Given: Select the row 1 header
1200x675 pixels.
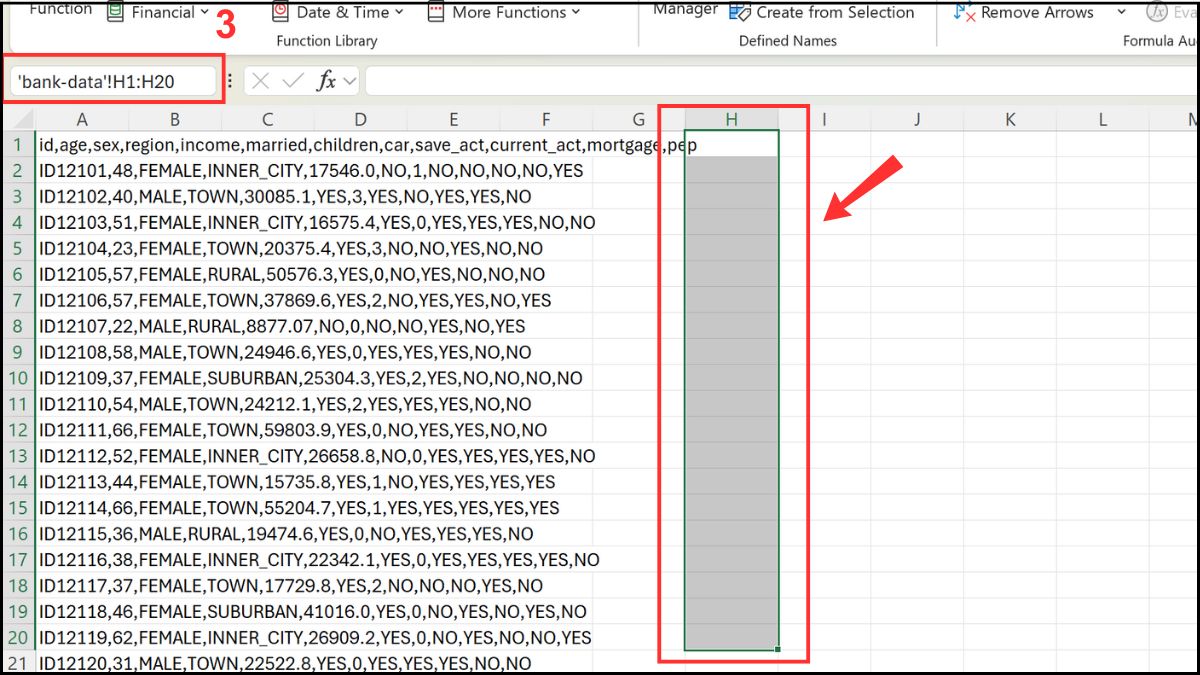Looking at the screenshot, I should pos(17,143).
